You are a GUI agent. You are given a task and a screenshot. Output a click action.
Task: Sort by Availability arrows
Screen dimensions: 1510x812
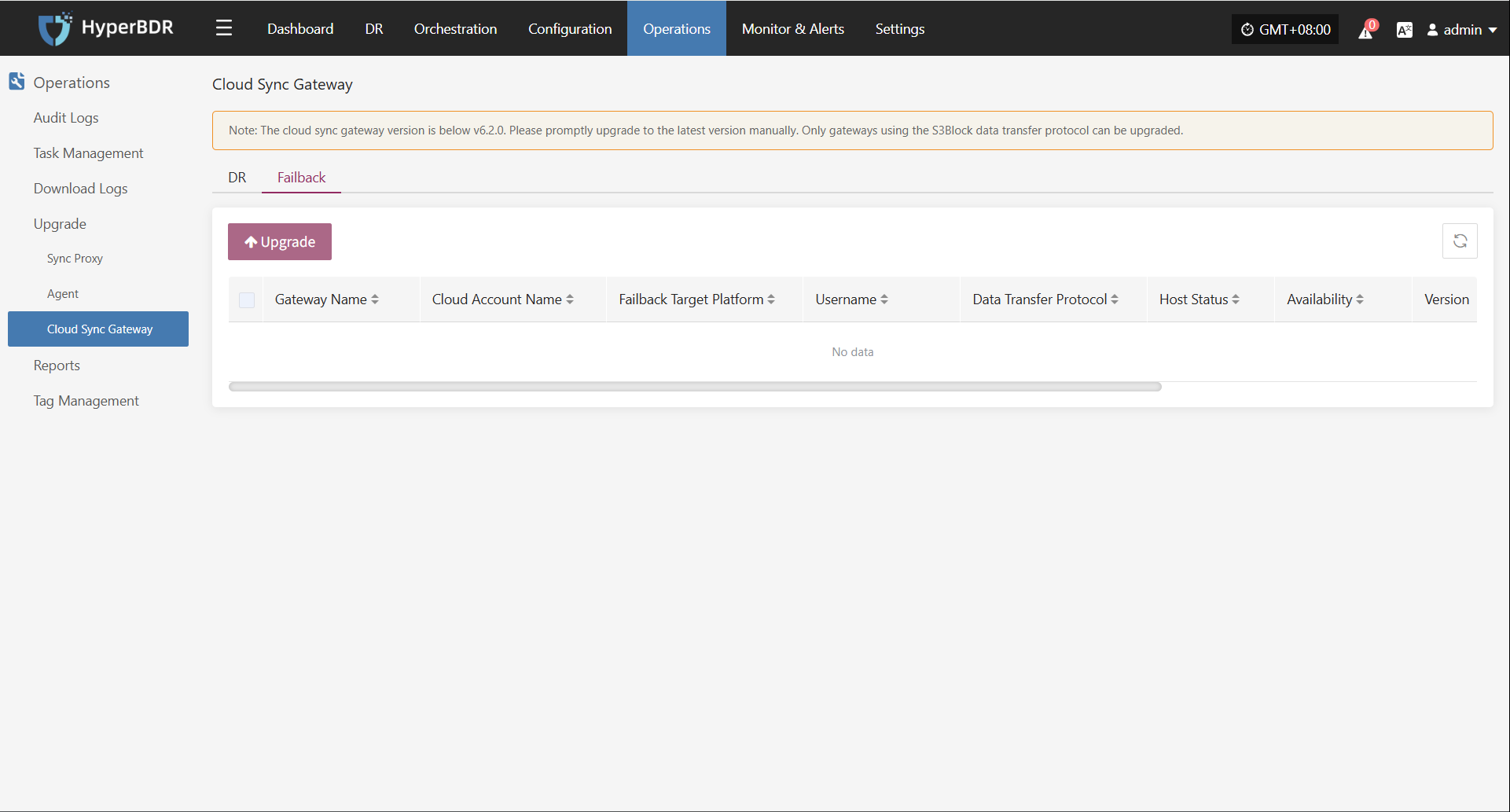pyautogui.click(x=1360, y=299)
